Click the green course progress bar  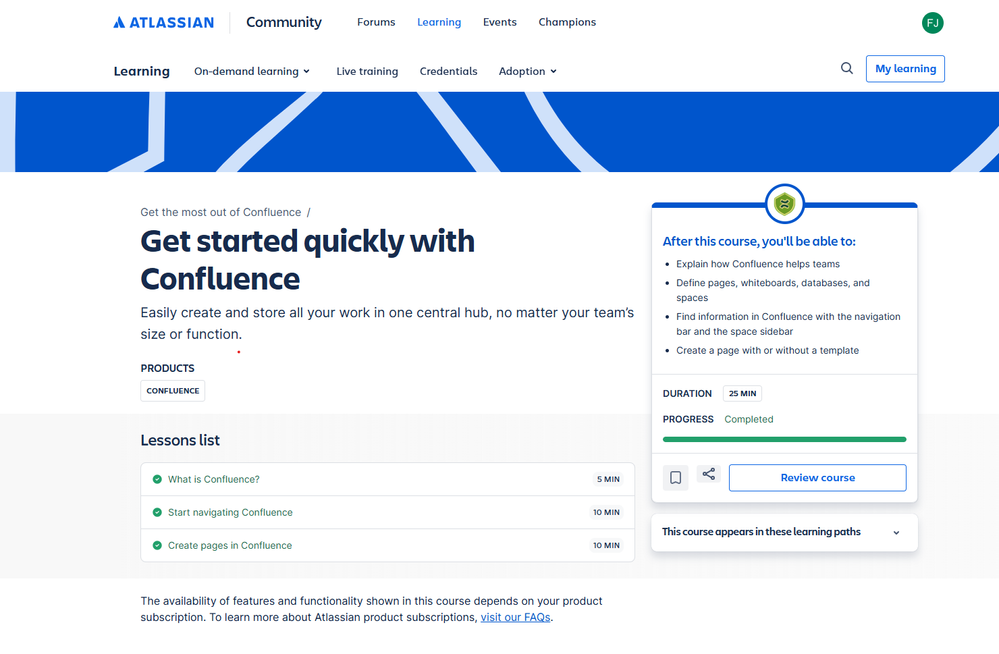point(784,439)
